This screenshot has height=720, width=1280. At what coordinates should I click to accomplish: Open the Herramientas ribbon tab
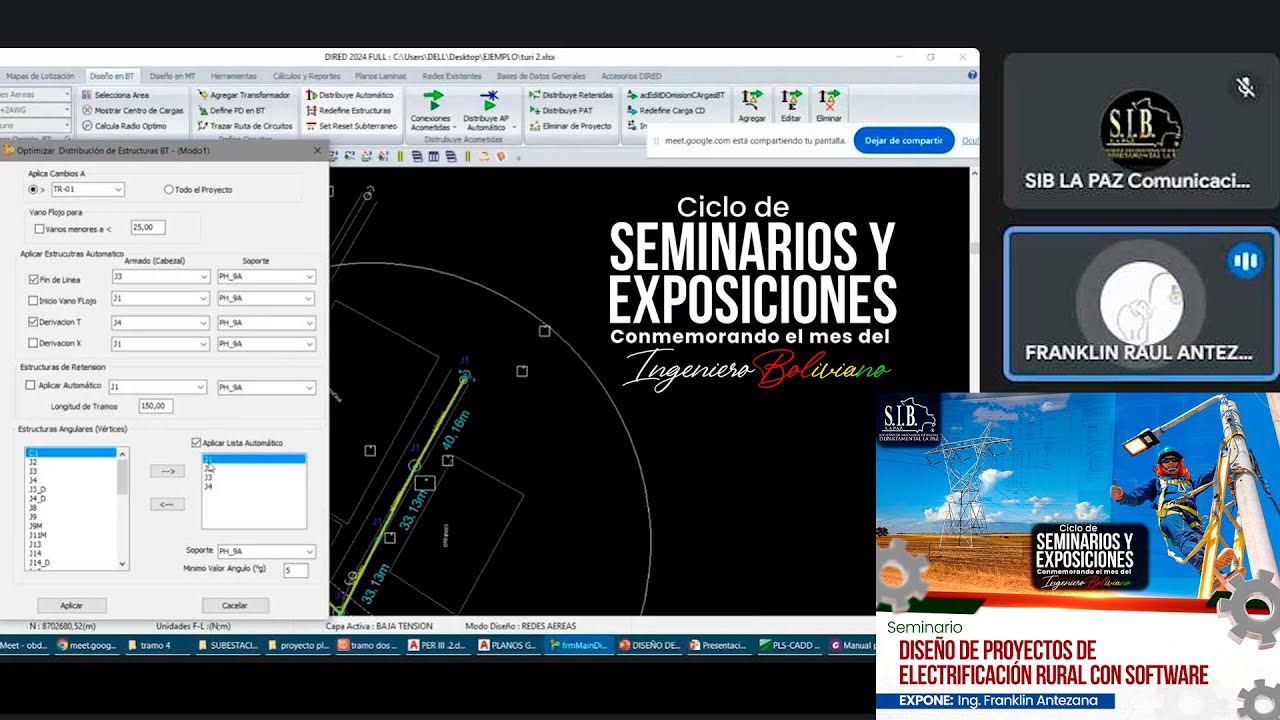tap(233, 76)
